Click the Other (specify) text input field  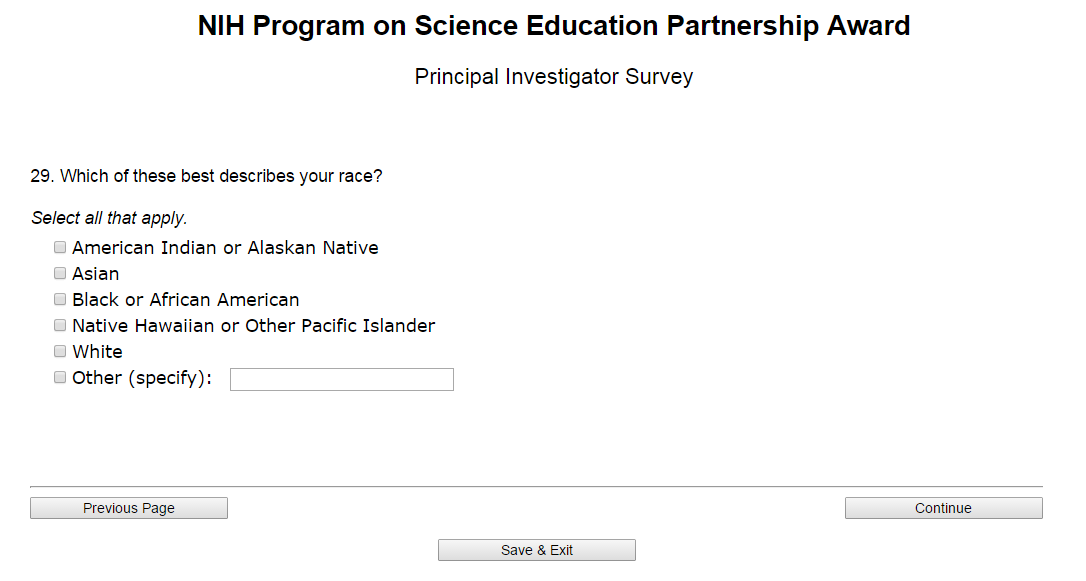click(x=341, y=379)
